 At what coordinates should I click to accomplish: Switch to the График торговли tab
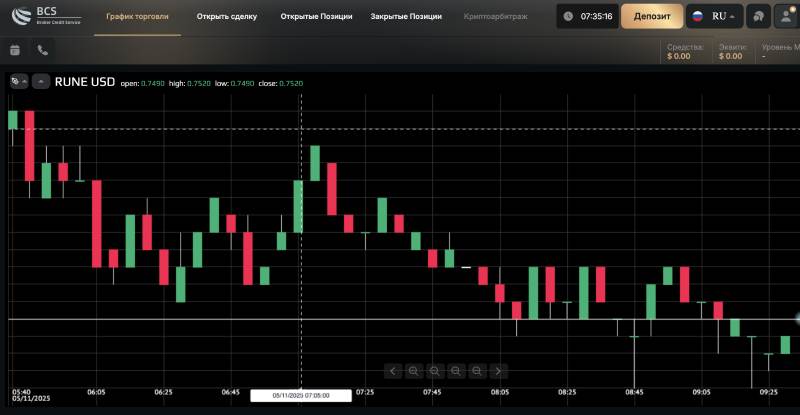pyautogui.click(x=138, y=16)
